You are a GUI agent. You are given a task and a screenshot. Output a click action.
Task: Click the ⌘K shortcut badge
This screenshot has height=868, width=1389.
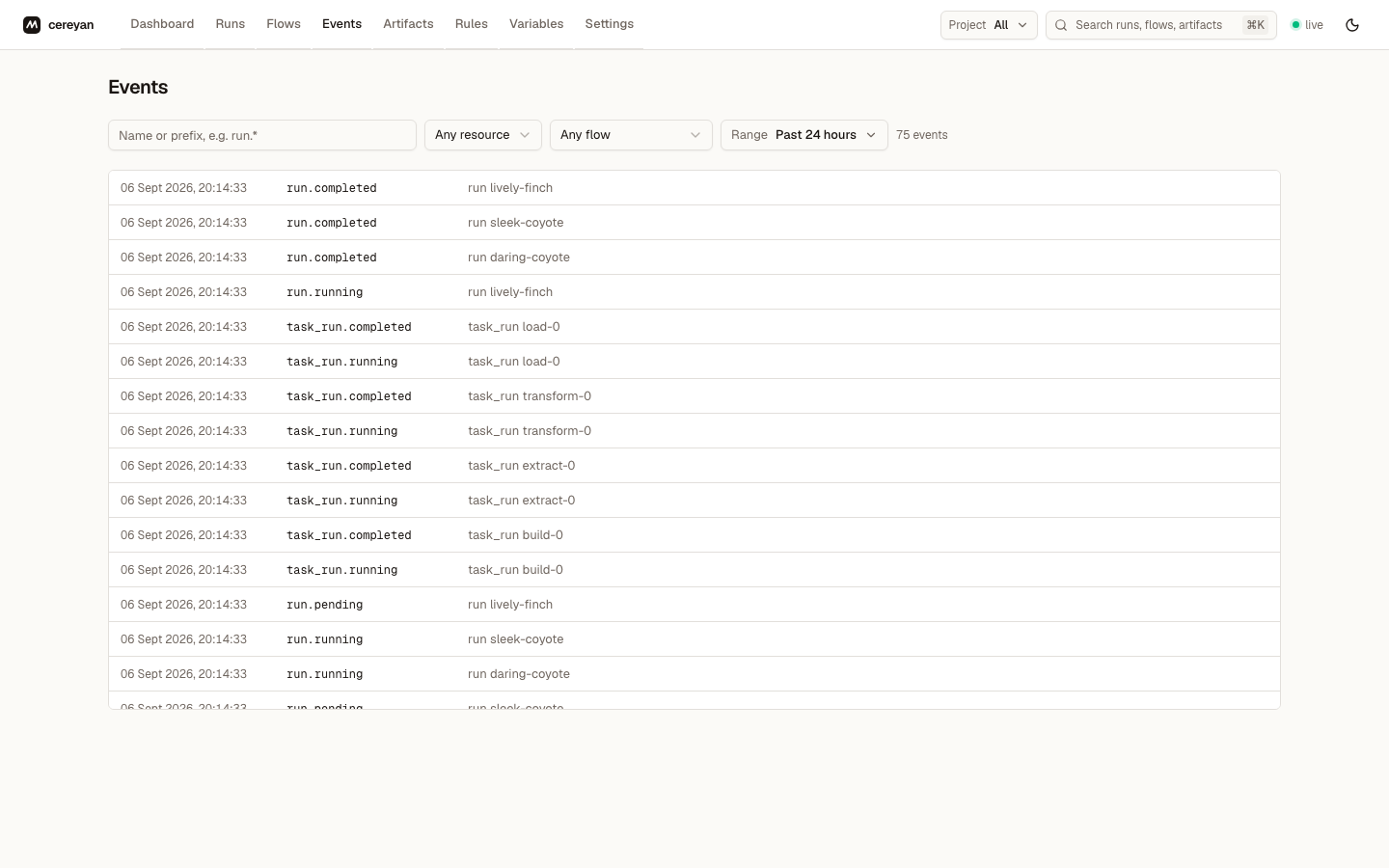[1255, 25]
